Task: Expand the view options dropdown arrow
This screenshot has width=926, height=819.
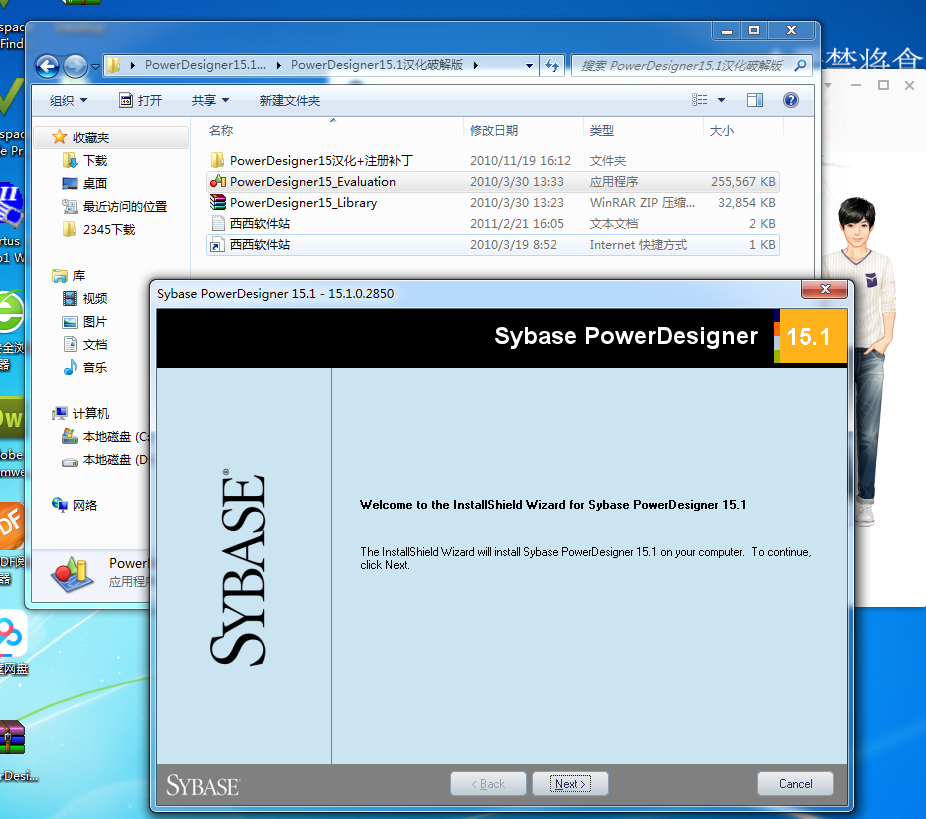Action: tap(721, 100)
